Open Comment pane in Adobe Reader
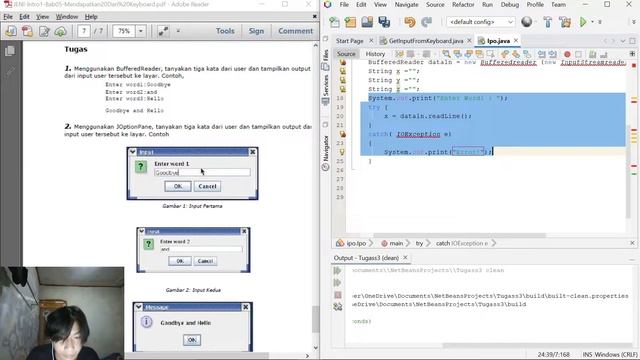Image resolution: width=640 pixels, height=360 pixels. (x=295, y=31)
